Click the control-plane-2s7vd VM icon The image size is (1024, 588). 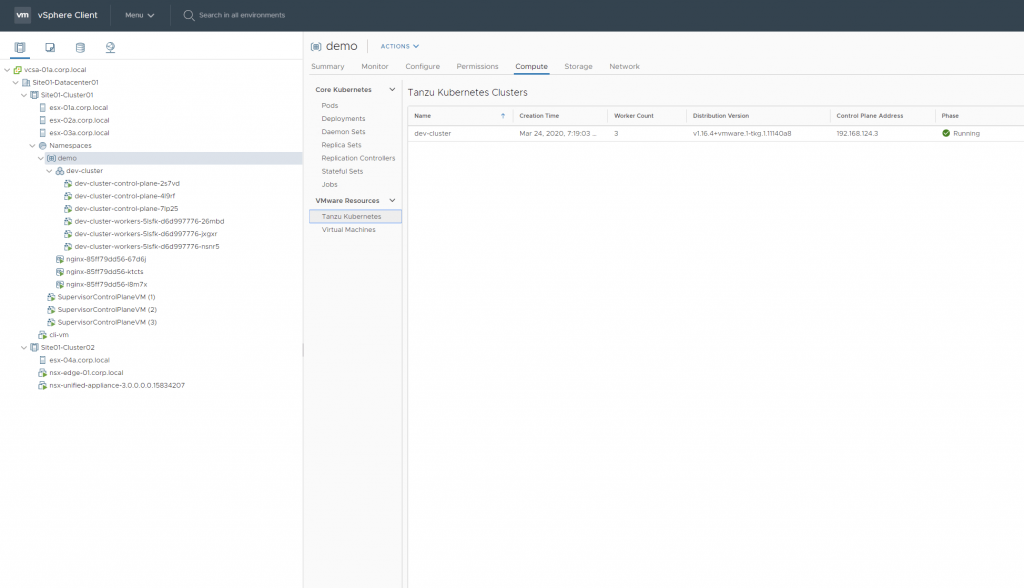point(68,184)
